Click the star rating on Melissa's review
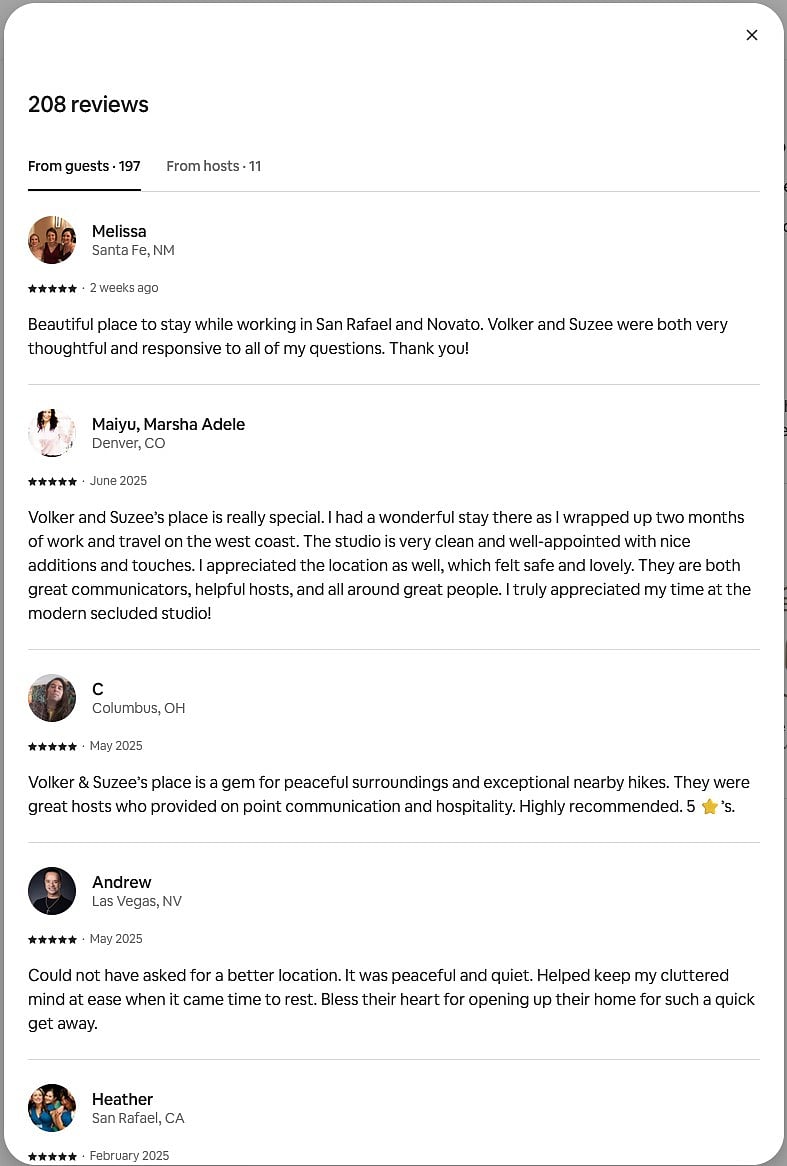Viewport: 787px width, 1166px height. tap(52, 289)
